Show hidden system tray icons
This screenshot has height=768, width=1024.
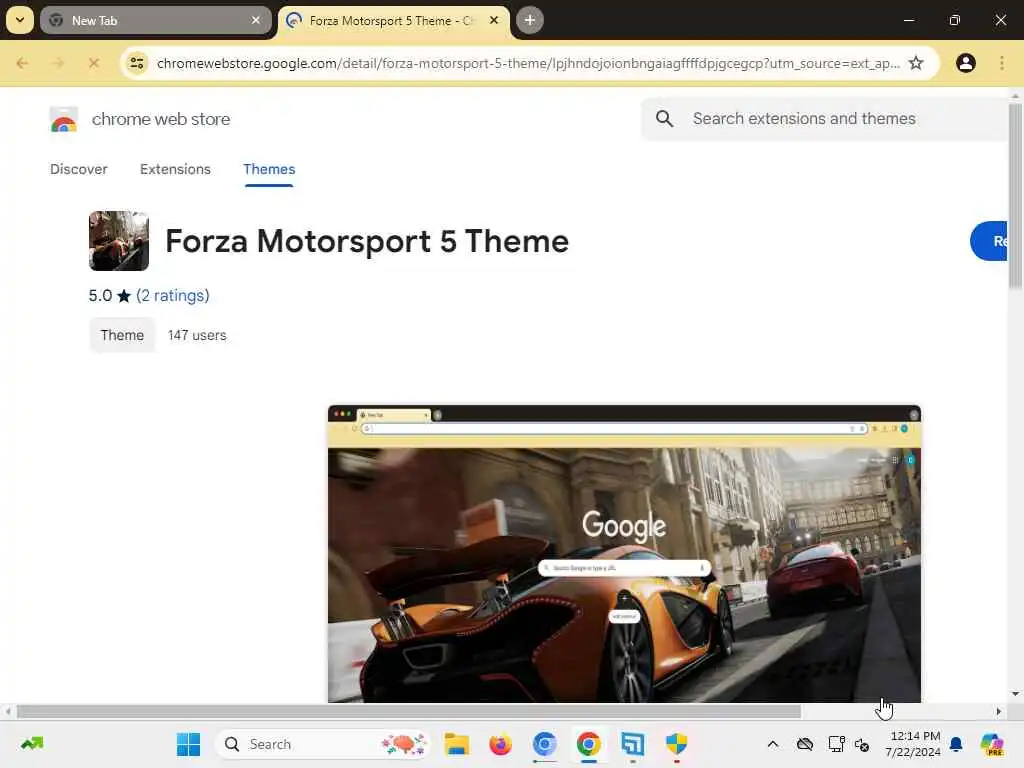(773, 744)
